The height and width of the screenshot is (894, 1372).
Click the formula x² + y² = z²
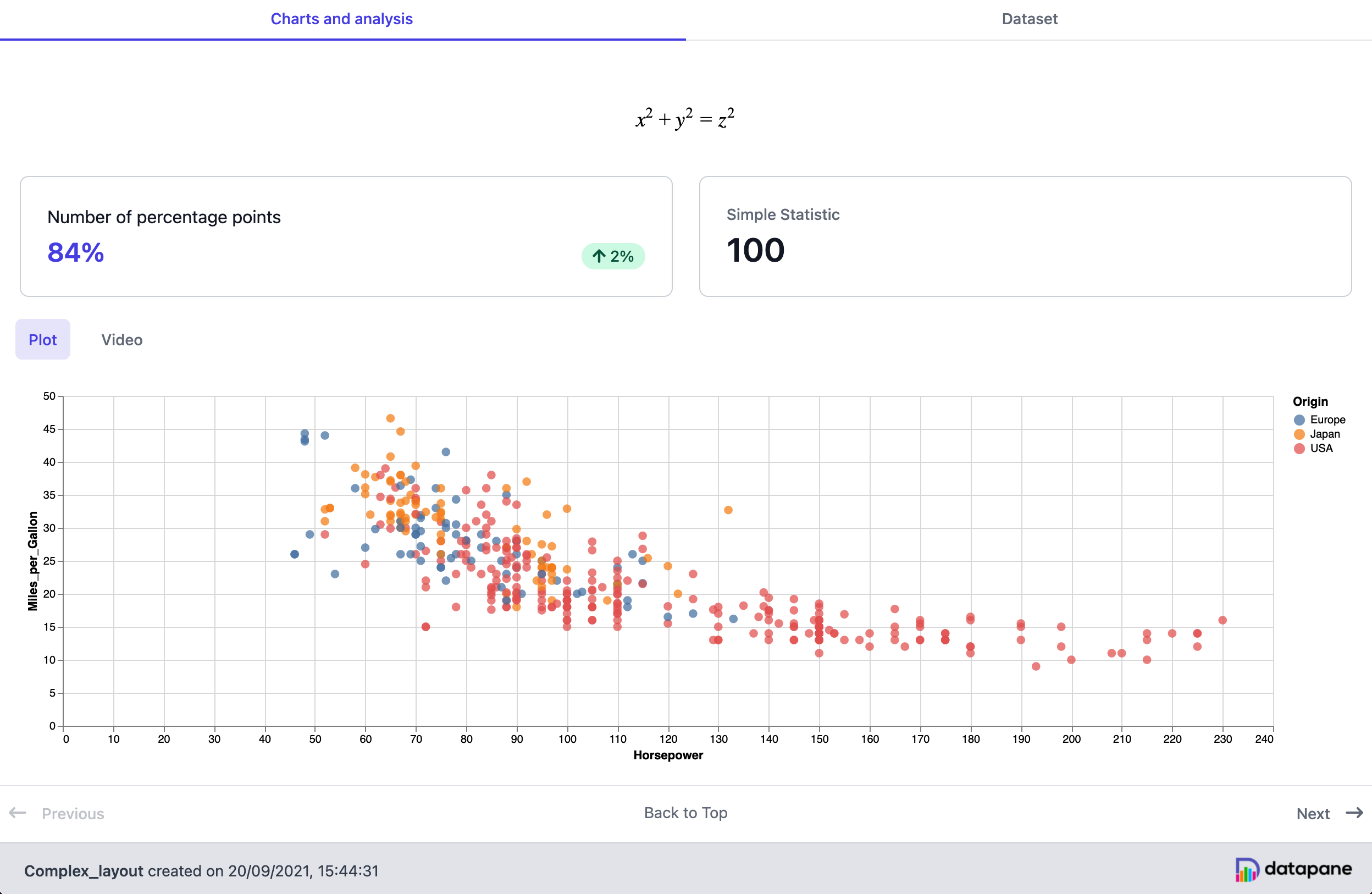point(684,118)
